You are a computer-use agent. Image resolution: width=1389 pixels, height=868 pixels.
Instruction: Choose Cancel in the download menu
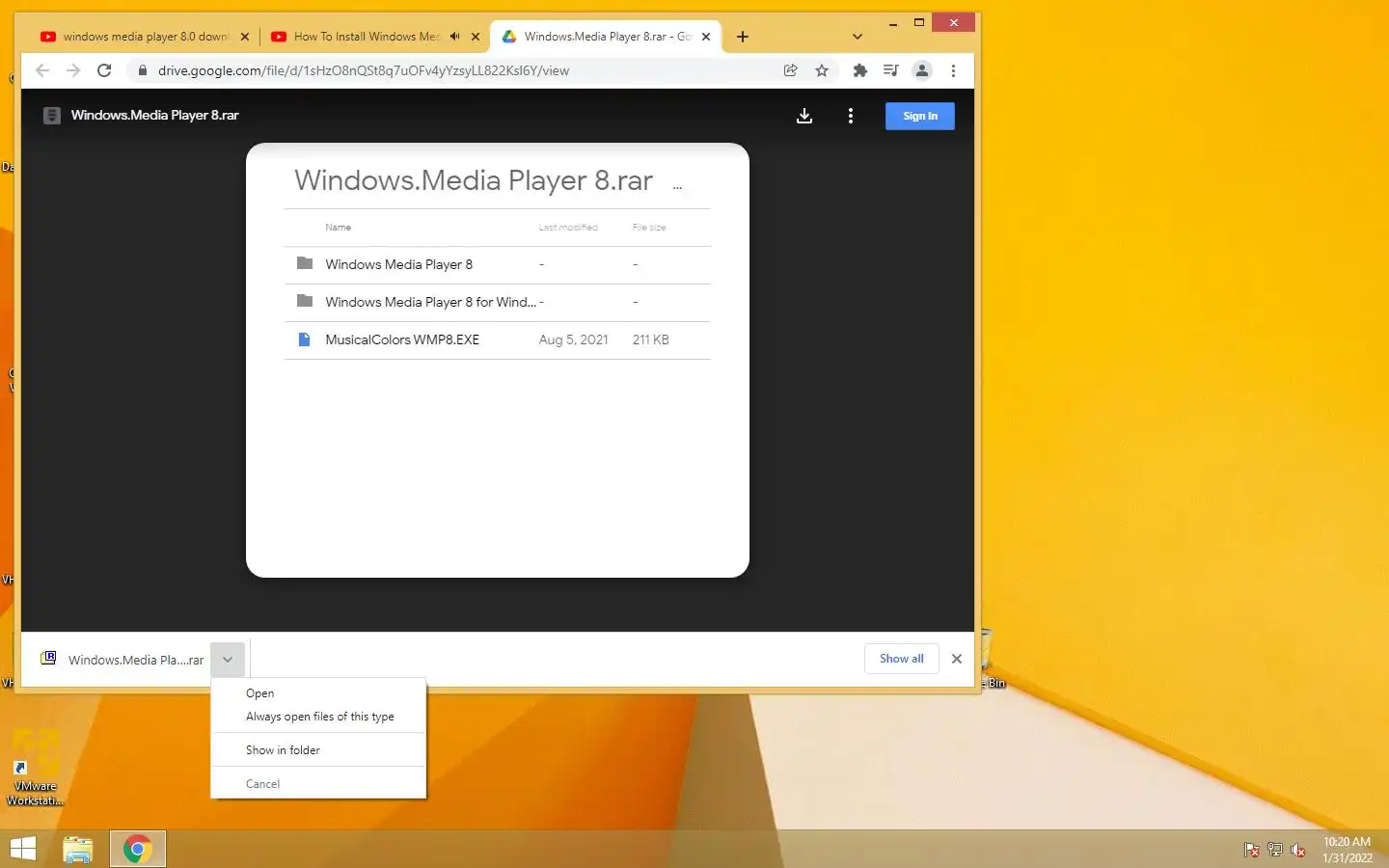[318, 784]
